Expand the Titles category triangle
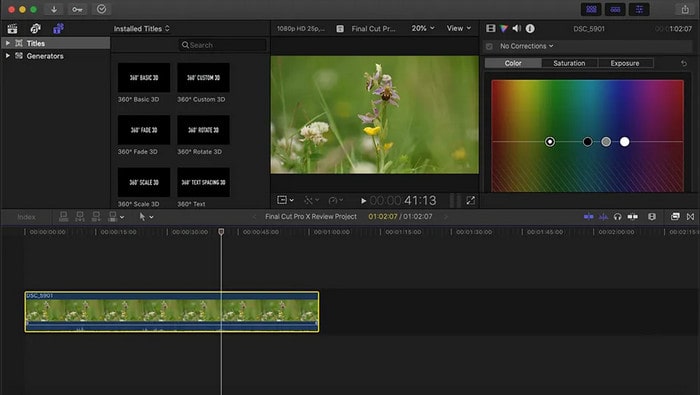This screenshot has height=395, width=700. 8,43
